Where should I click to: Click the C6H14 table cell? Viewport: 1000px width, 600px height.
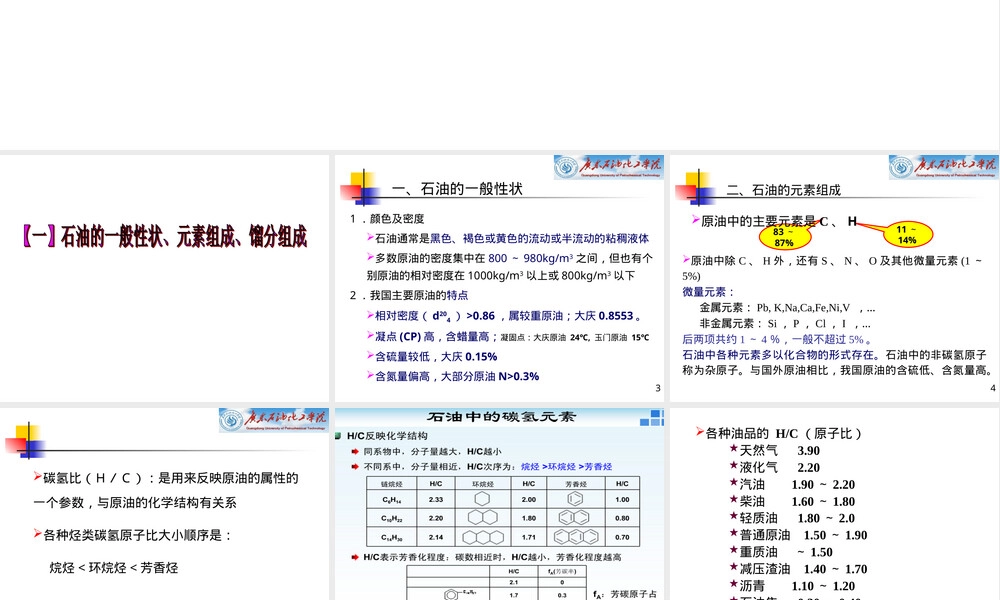[x=392, y=499]
